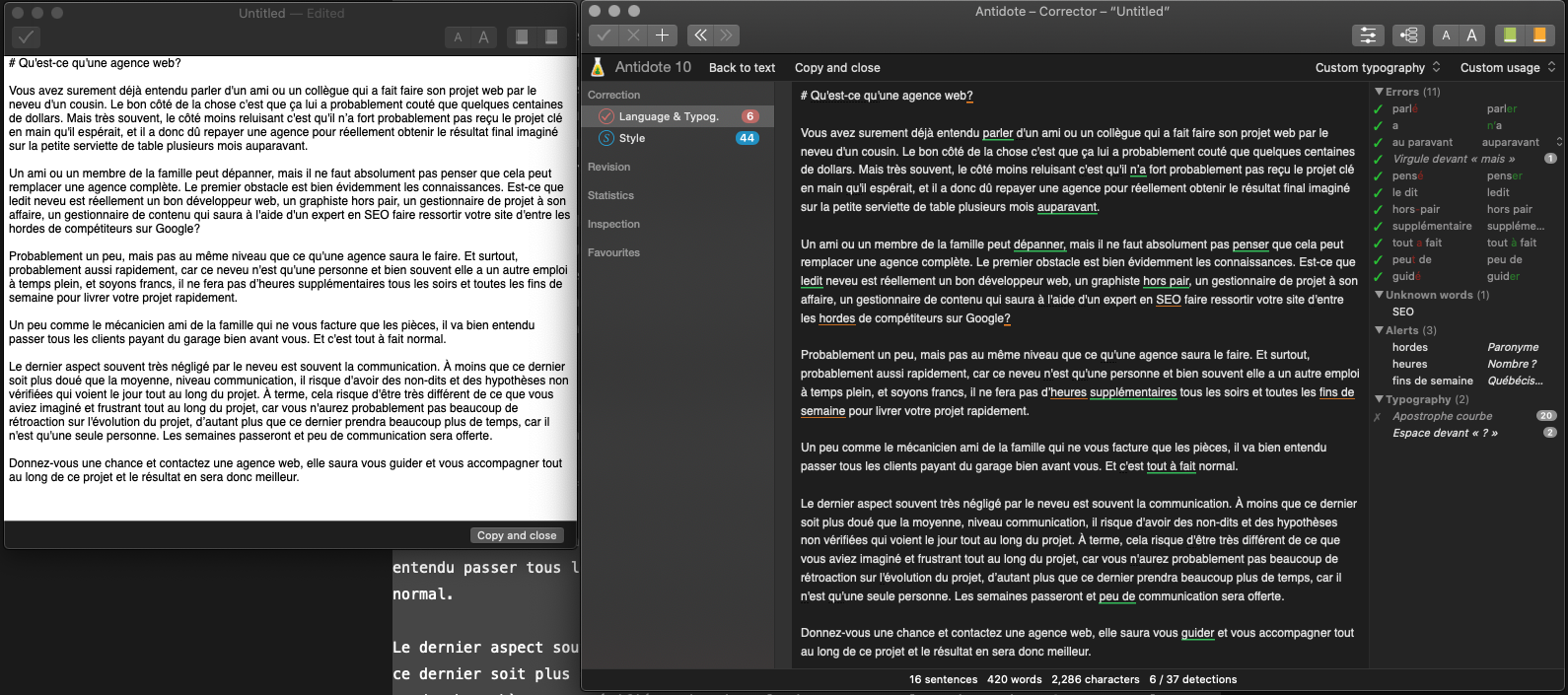The height and width of the screenshot is (695, 1568).
Task: Click Copy and close in Corrector header
Action: coord(837,68)
